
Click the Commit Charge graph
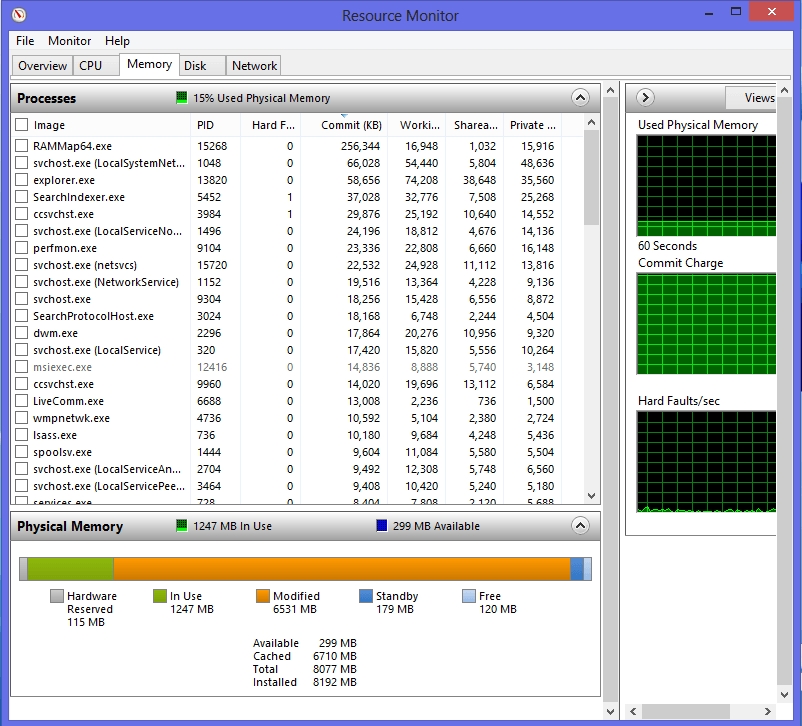click(x=706, y=324)
